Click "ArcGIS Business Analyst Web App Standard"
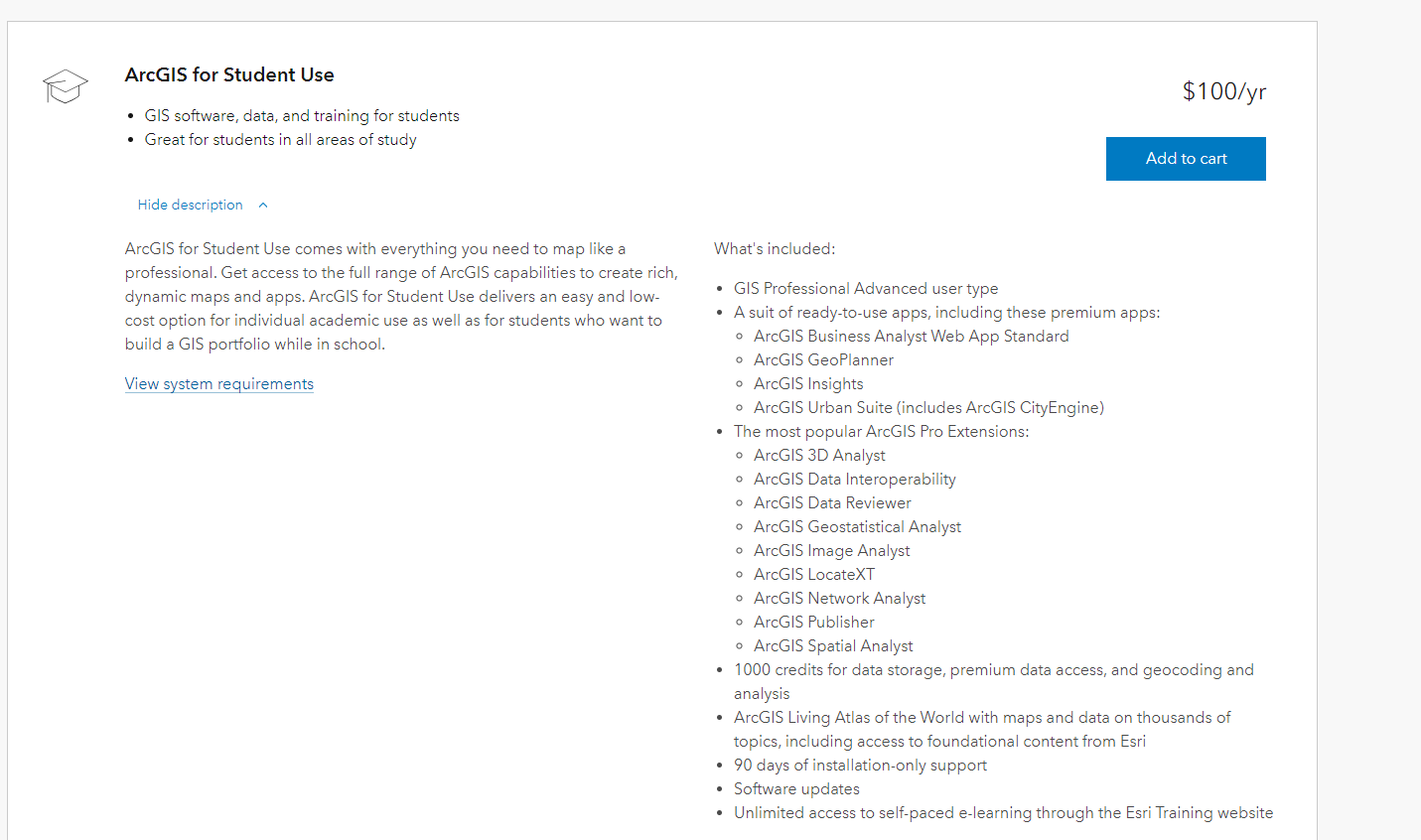The width and height of the screenshot is (1421, 840). (911, 336)
